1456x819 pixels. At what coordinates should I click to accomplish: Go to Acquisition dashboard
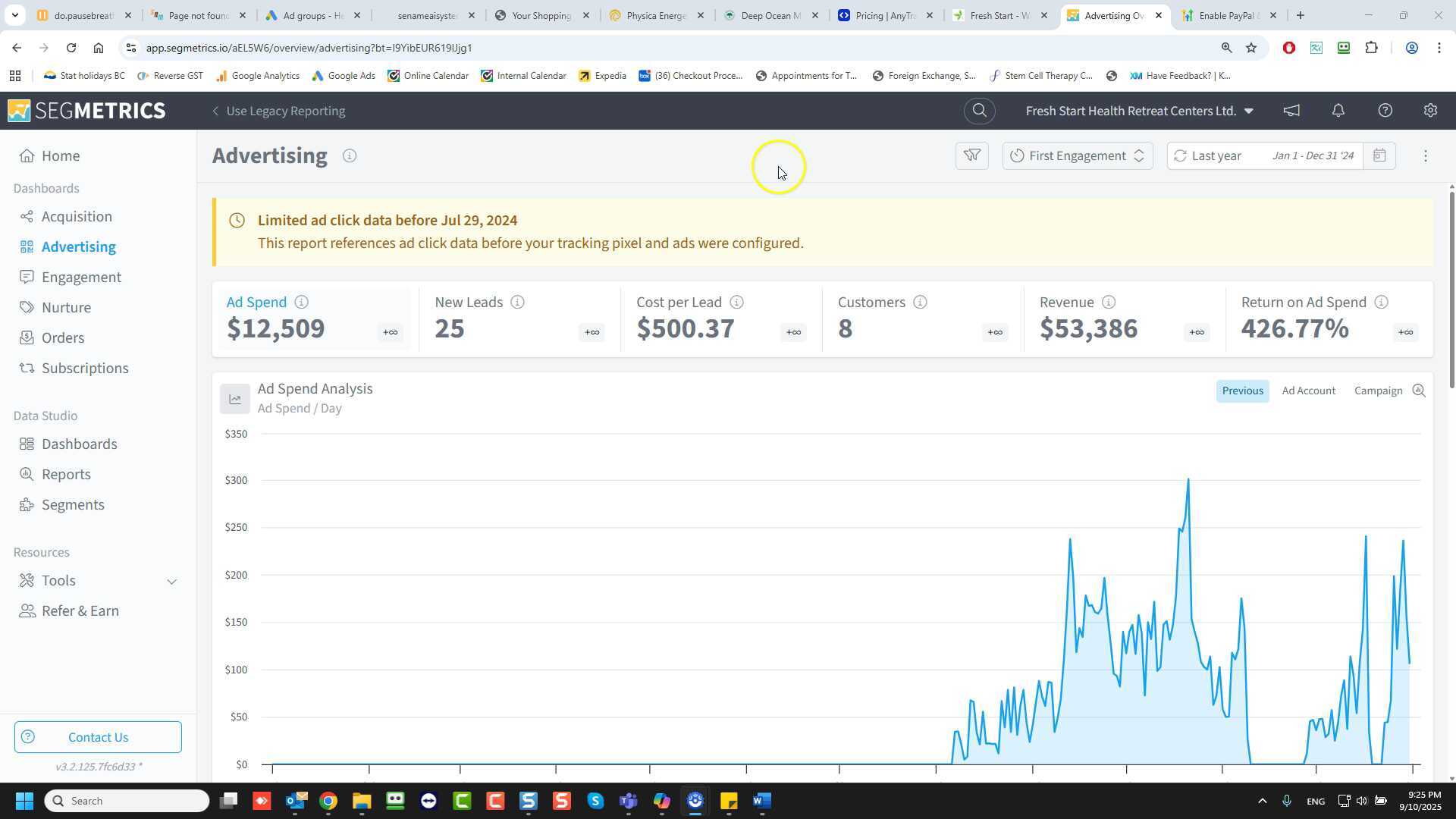(77, 216)
